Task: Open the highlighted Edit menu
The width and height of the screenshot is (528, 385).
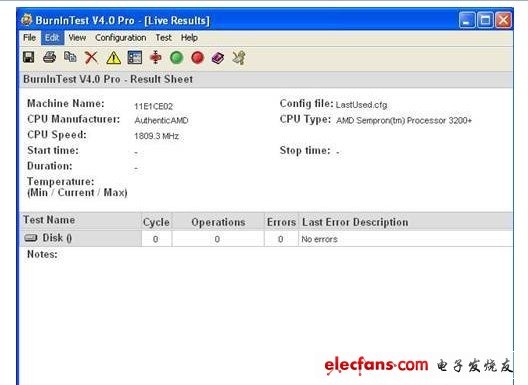Action: pyautogui.click(x=52, y=37)
